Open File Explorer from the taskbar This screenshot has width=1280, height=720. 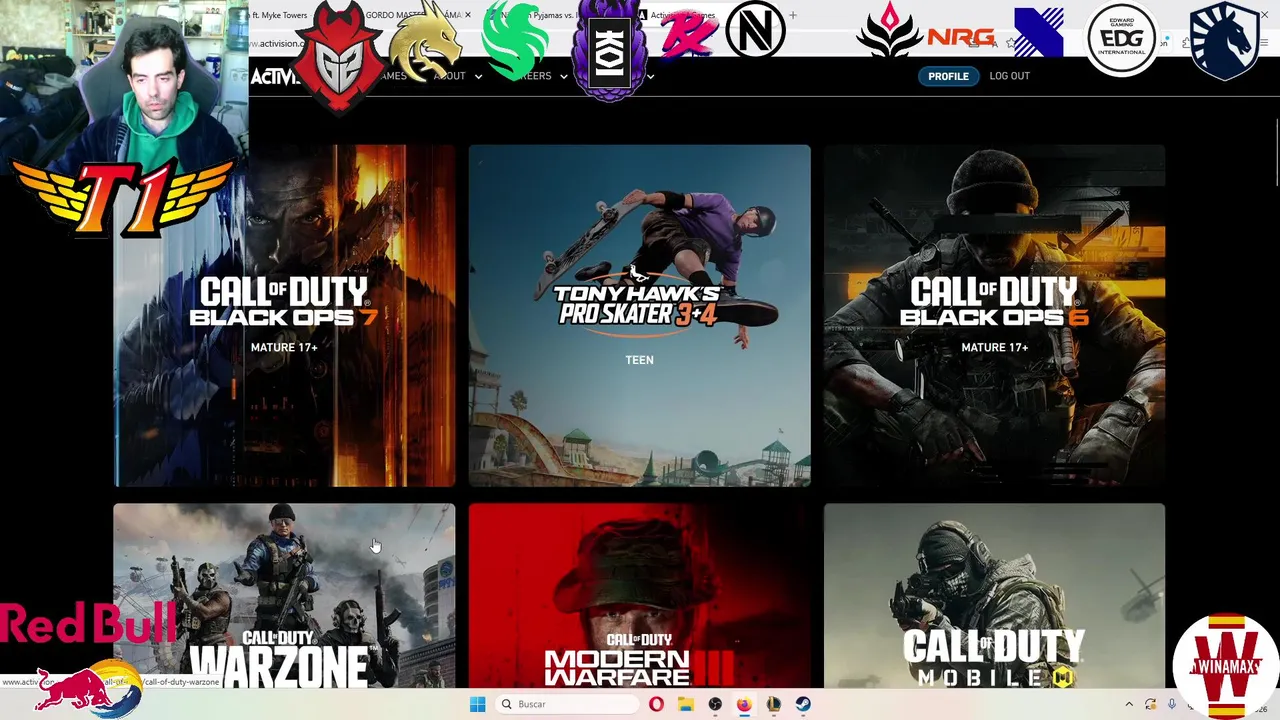(x=686, y=704)
